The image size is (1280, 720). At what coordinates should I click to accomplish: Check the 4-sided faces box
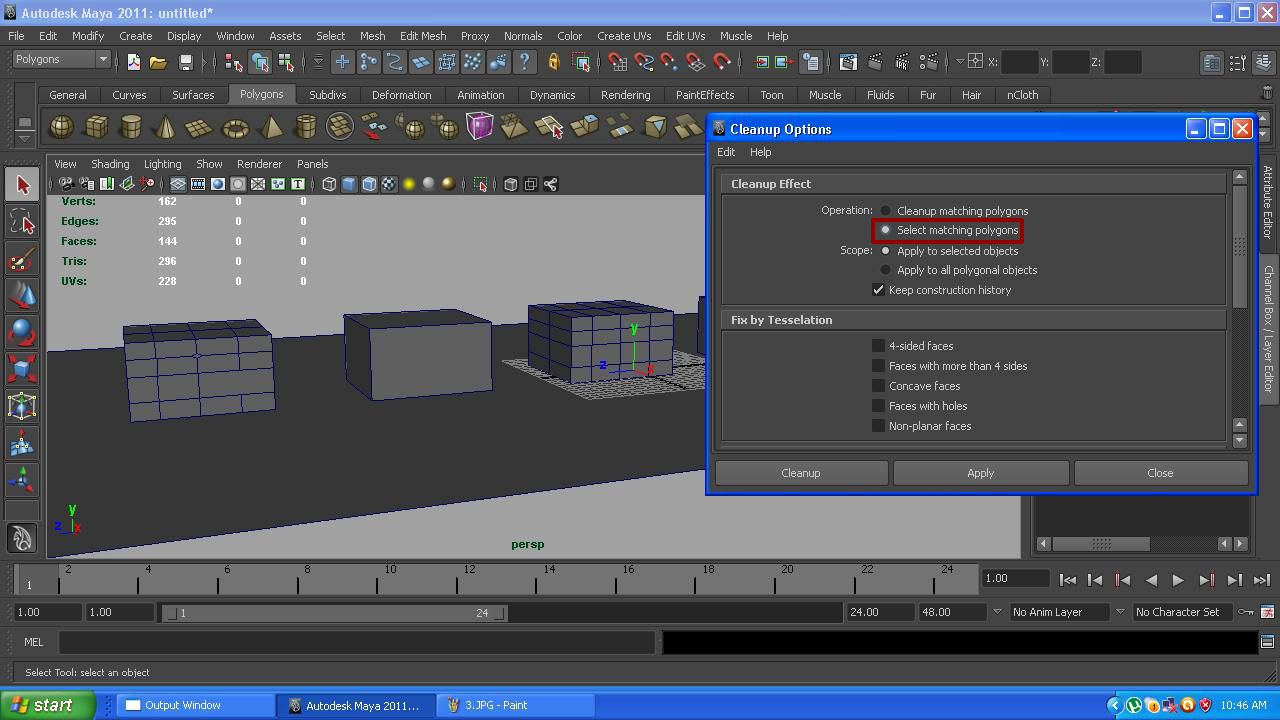tap(878, 346)
